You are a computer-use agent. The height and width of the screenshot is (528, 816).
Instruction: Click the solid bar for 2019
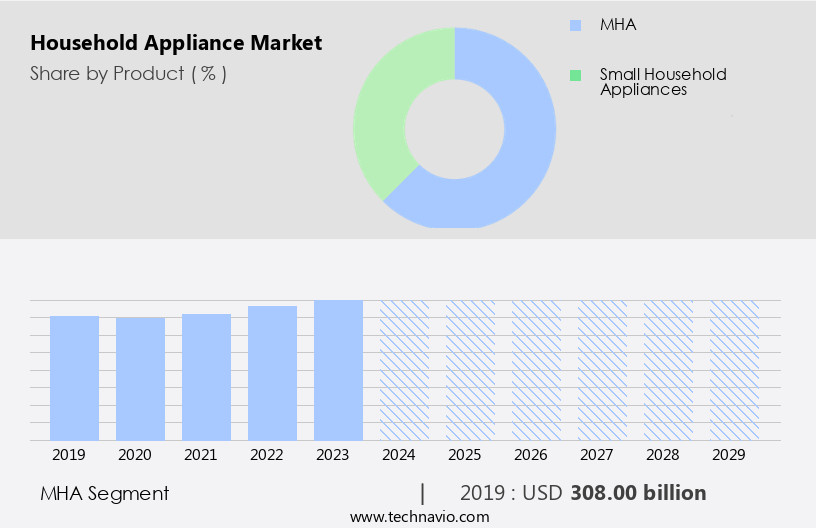(74, 377)
